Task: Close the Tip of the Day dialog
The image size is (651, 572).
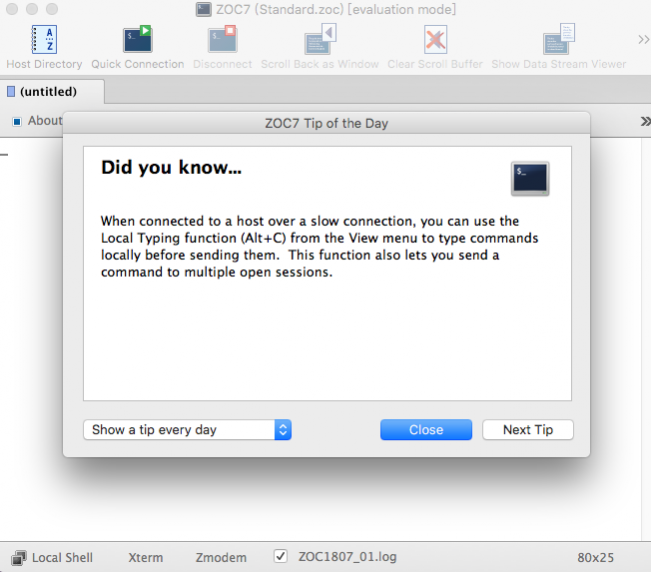Action: pyautogui.click(x=426, y=430)
